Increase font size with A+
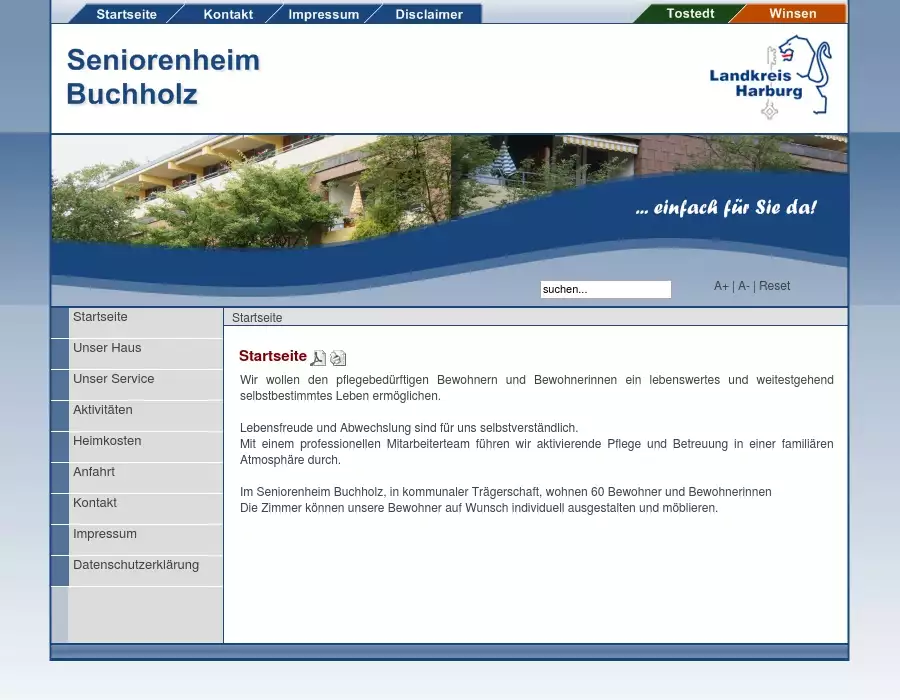Image resolution: width=900 pixels, height=700 pixels. [721, 286]
